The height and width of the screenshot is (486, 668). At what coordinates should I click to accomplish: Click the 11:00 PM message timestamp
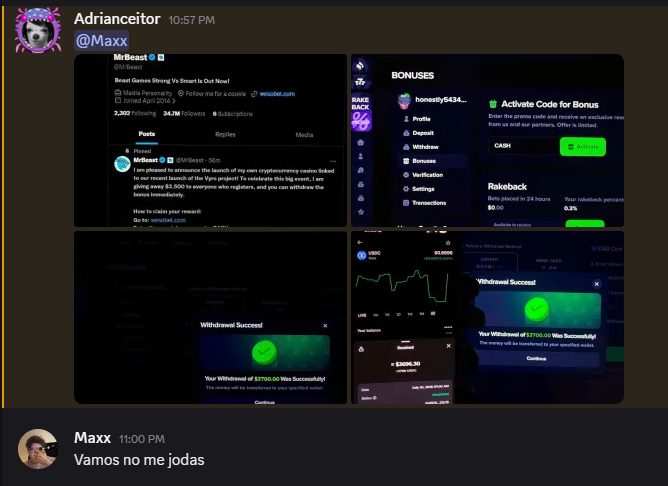pos(142,439)
